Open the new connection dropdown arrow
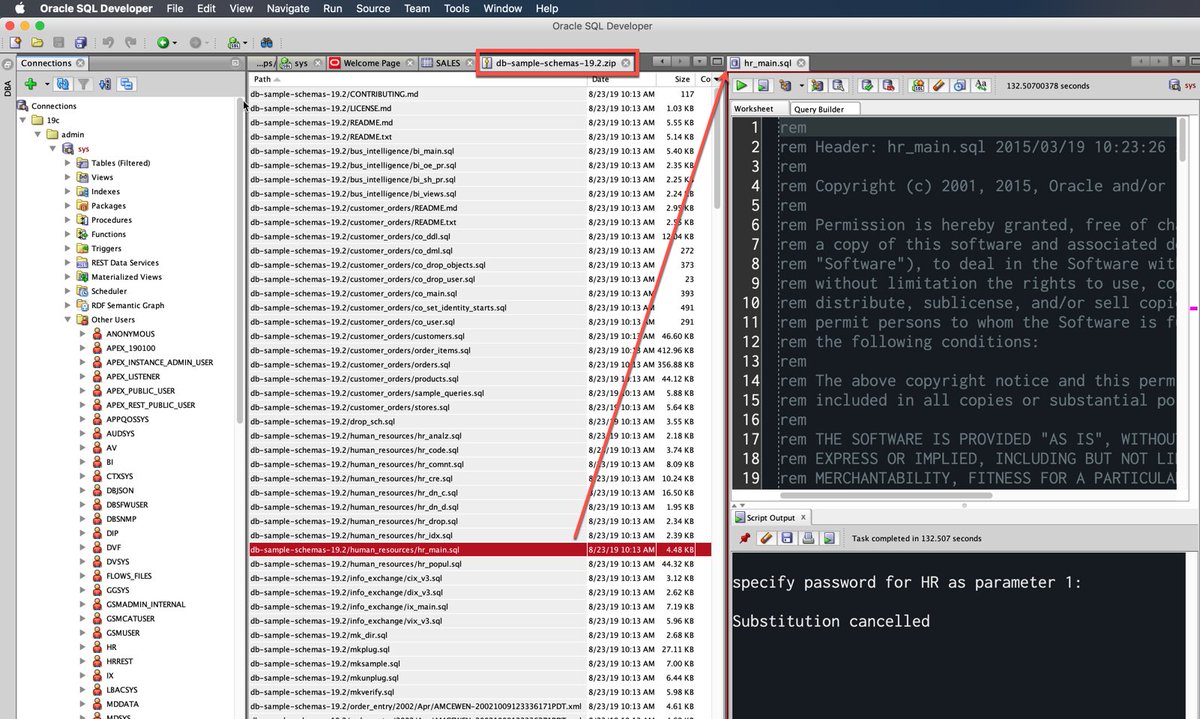This screenshot has width=1200, height=719. [x=45, y=86]
